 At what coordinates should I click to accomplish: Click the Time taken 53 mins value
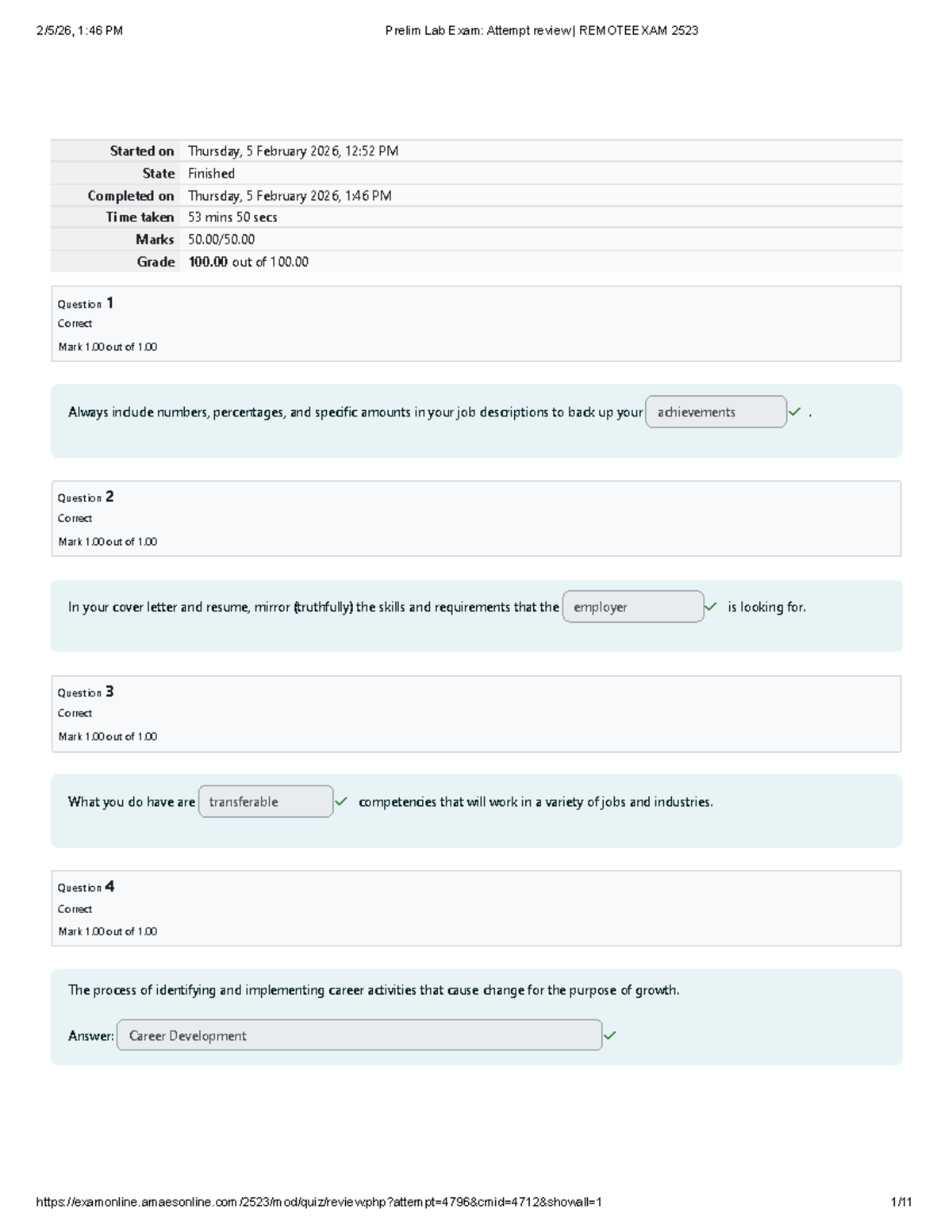coord(232,217)
